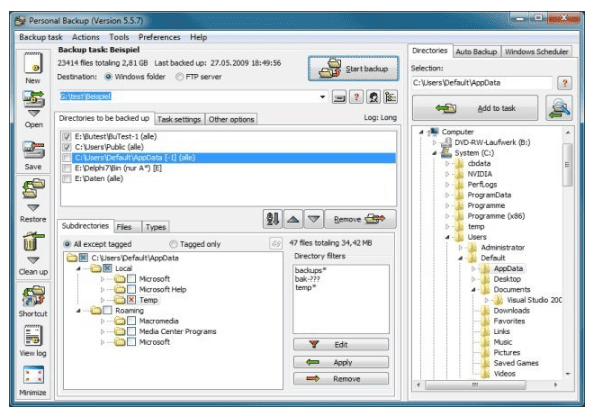Image resolution: width=596 pixels, height=416 pixels.
Task: Click Remove button beside directory arrows
Action: (x=360, y=219)
